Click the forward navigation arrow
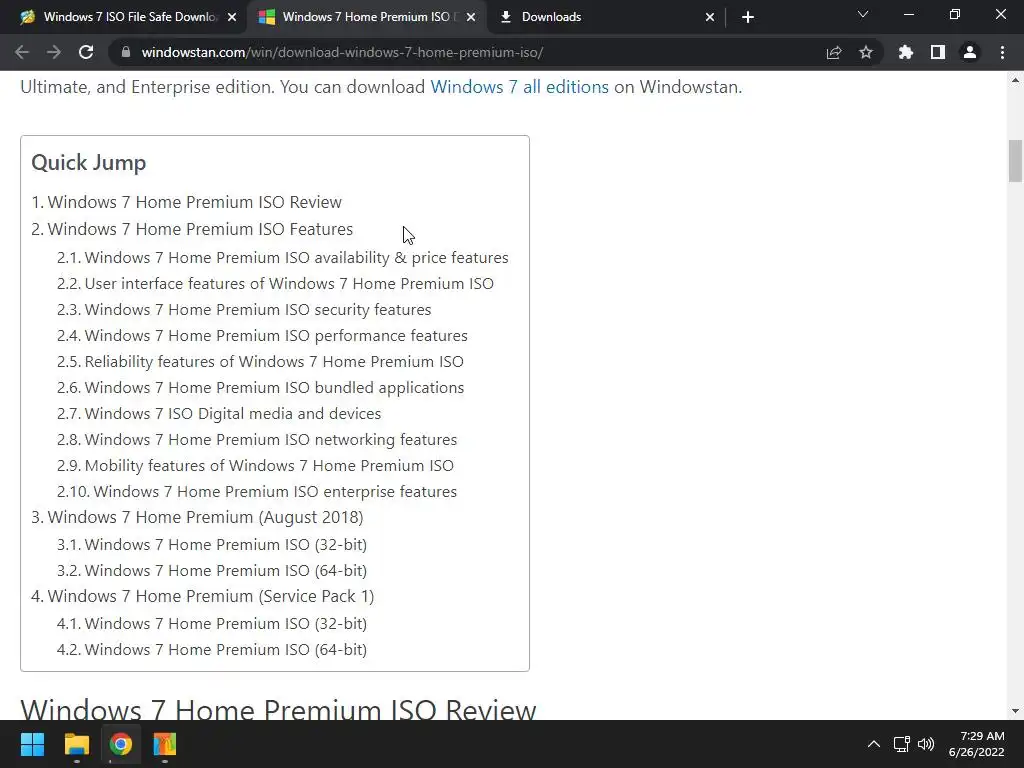This screenshot has height=768, width=1024. click(54, 52)
